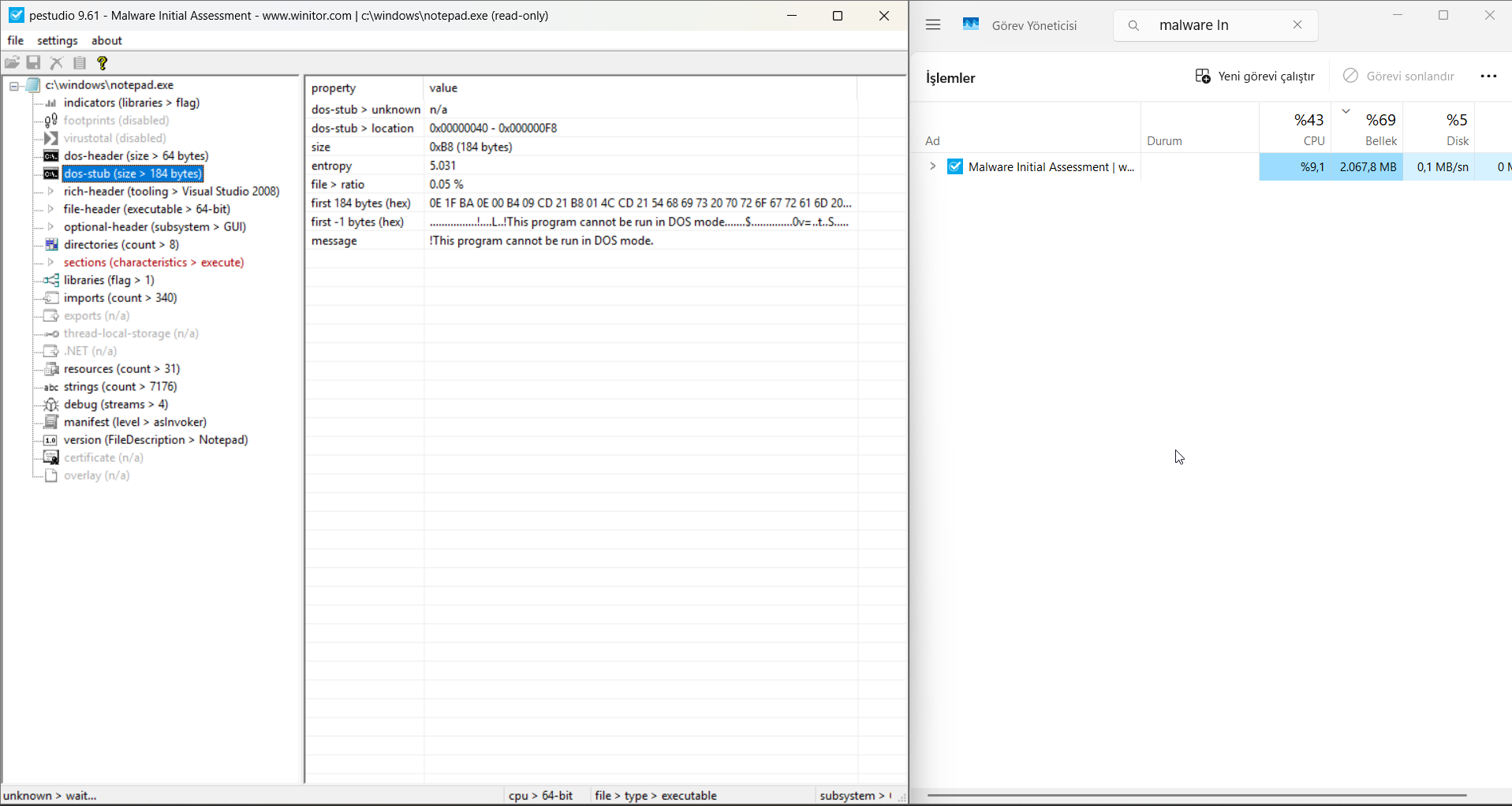
Task: Collapse the c:\windows\notepad.exe tree root
Action: pyautogui.click(x=13, y=85)
